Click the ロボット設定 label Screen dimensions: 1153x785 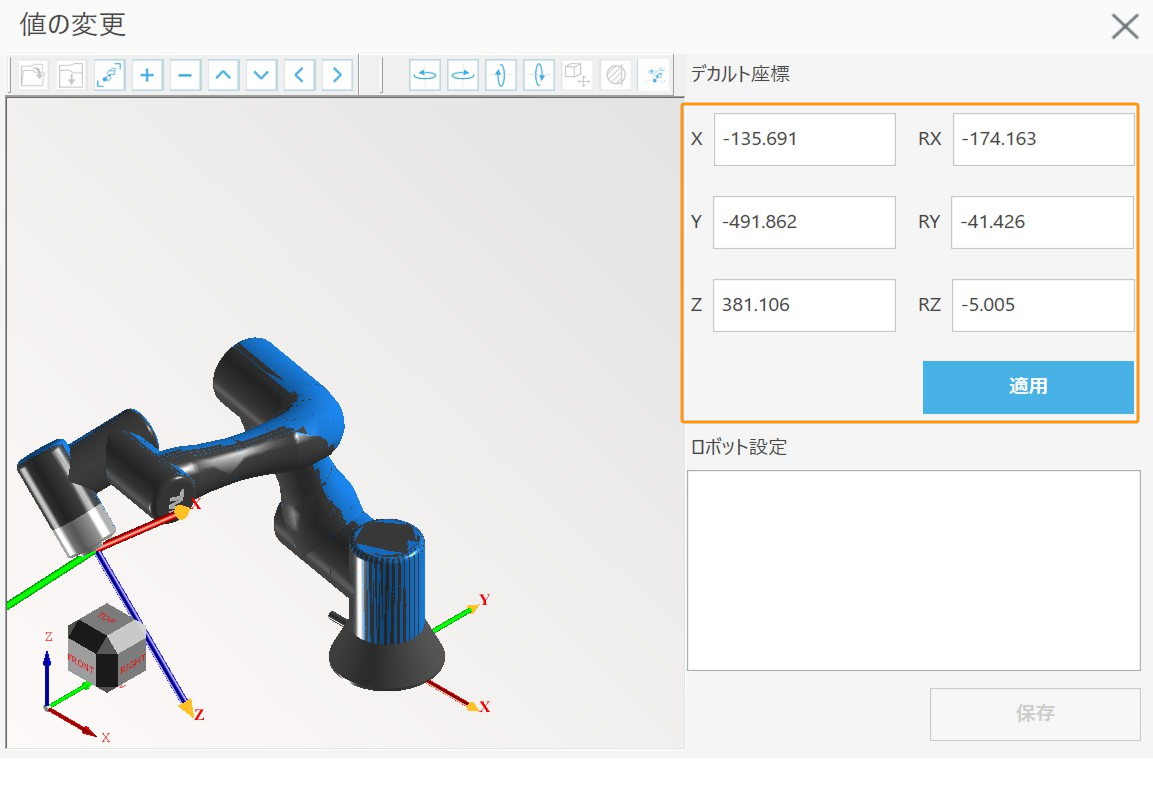pyautogui.click(x=738, y=447)
